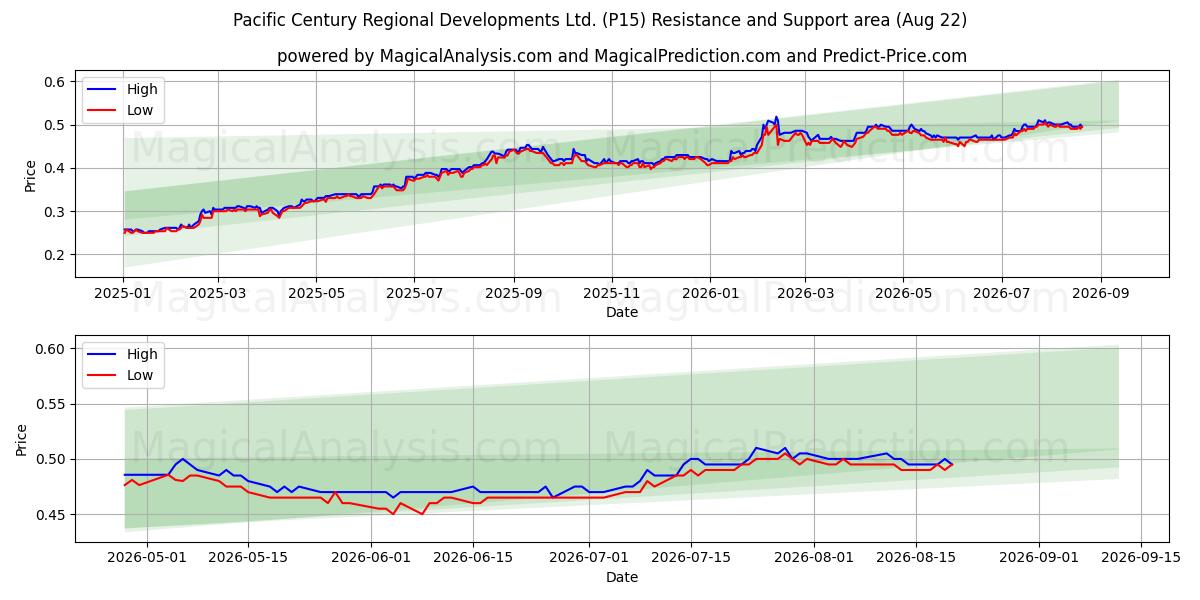The image size is (1200, 600).
Task: Click the top chart x-axis label 2025-11
Action: (612, 295)
